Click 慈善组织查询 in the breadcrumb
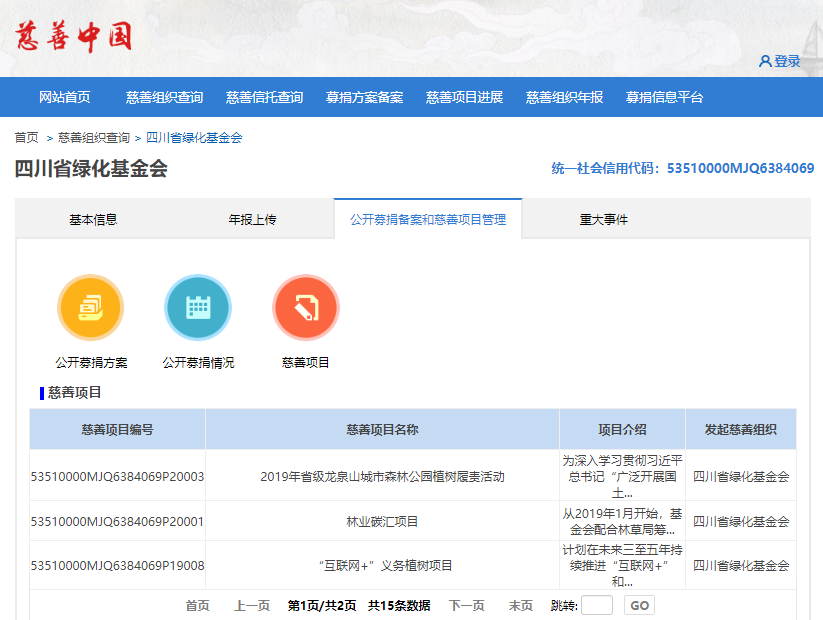823x620 pixels. tap(93, 138)
